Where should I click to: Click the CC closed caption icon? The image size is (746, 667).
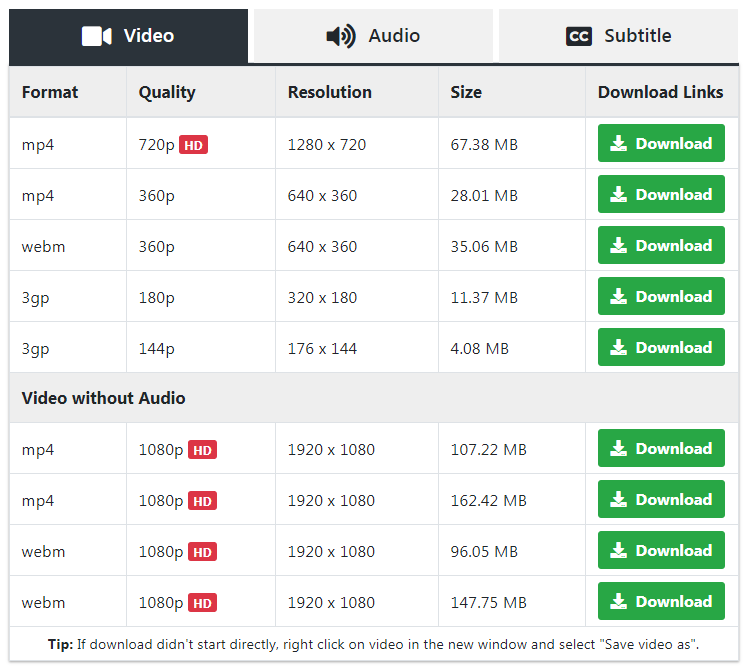click(x=579, y=36)
